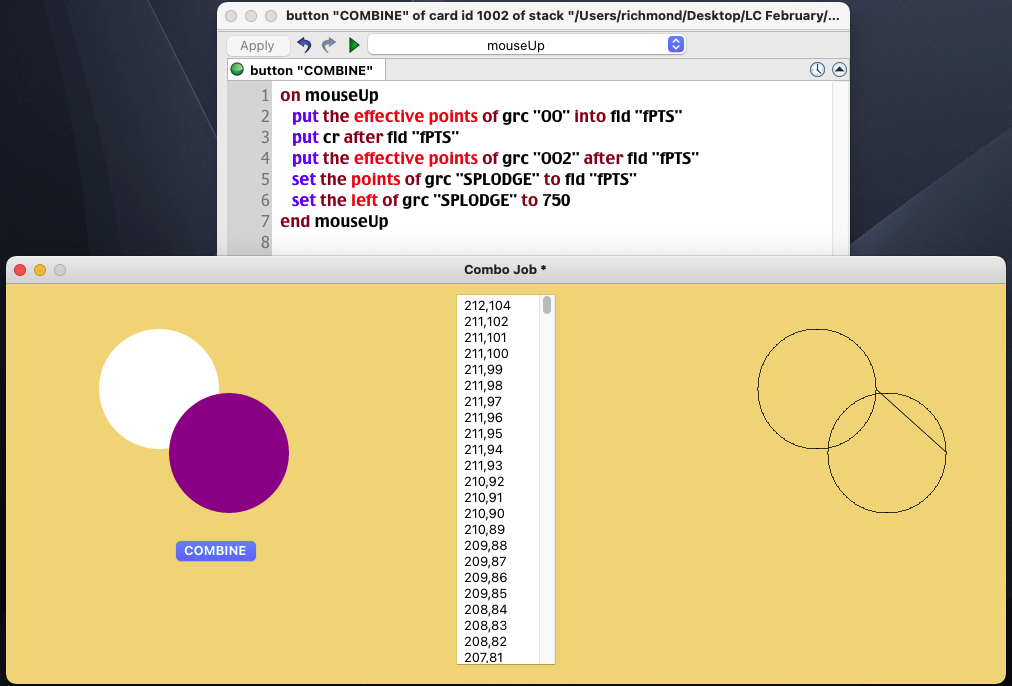Screen dimensions: 1012x686
Task: Click the Combo Job window title bar
Action: [505, 270]
